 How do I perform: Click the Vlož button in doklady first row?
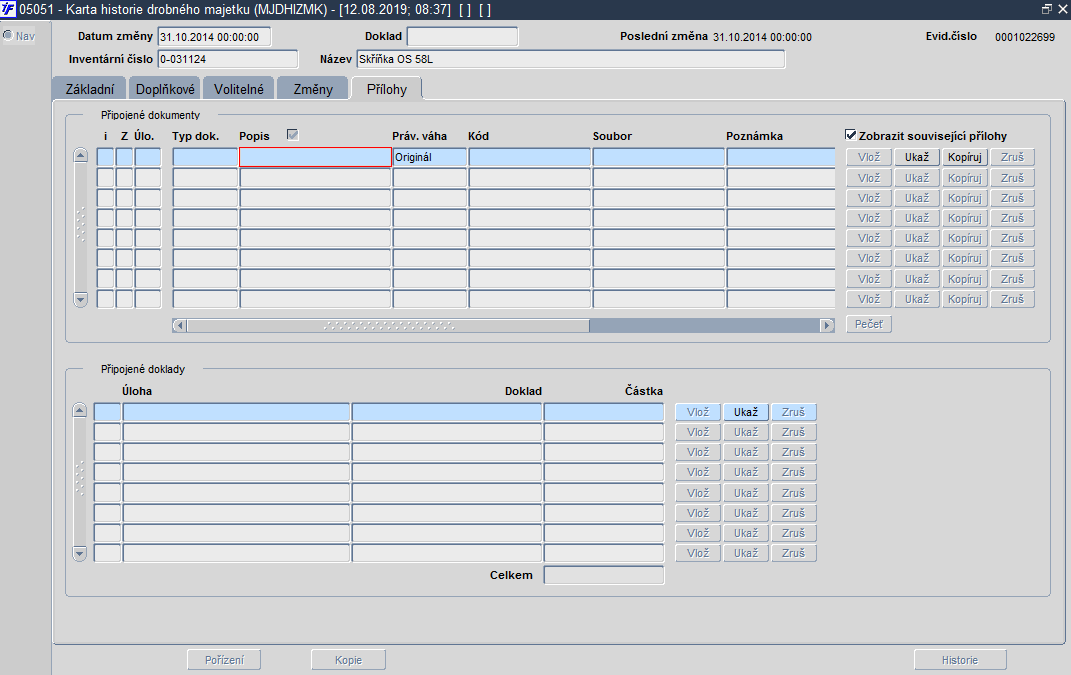[x=698, y=412]
